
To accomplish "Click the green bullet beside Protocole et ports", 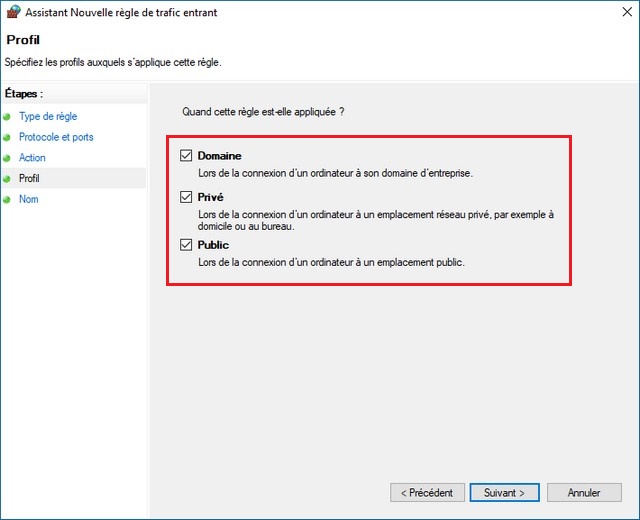I will pyautogui.click(x=7, y=138).
